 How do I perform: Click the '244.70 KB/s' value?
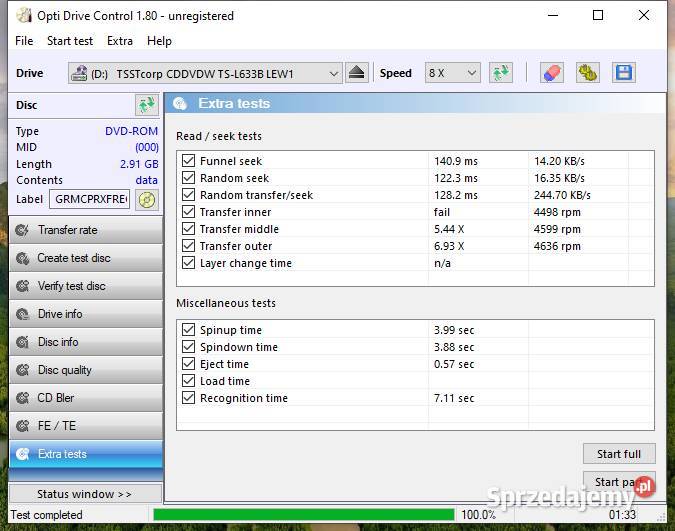pyautogui.click(x=562, y=195)
